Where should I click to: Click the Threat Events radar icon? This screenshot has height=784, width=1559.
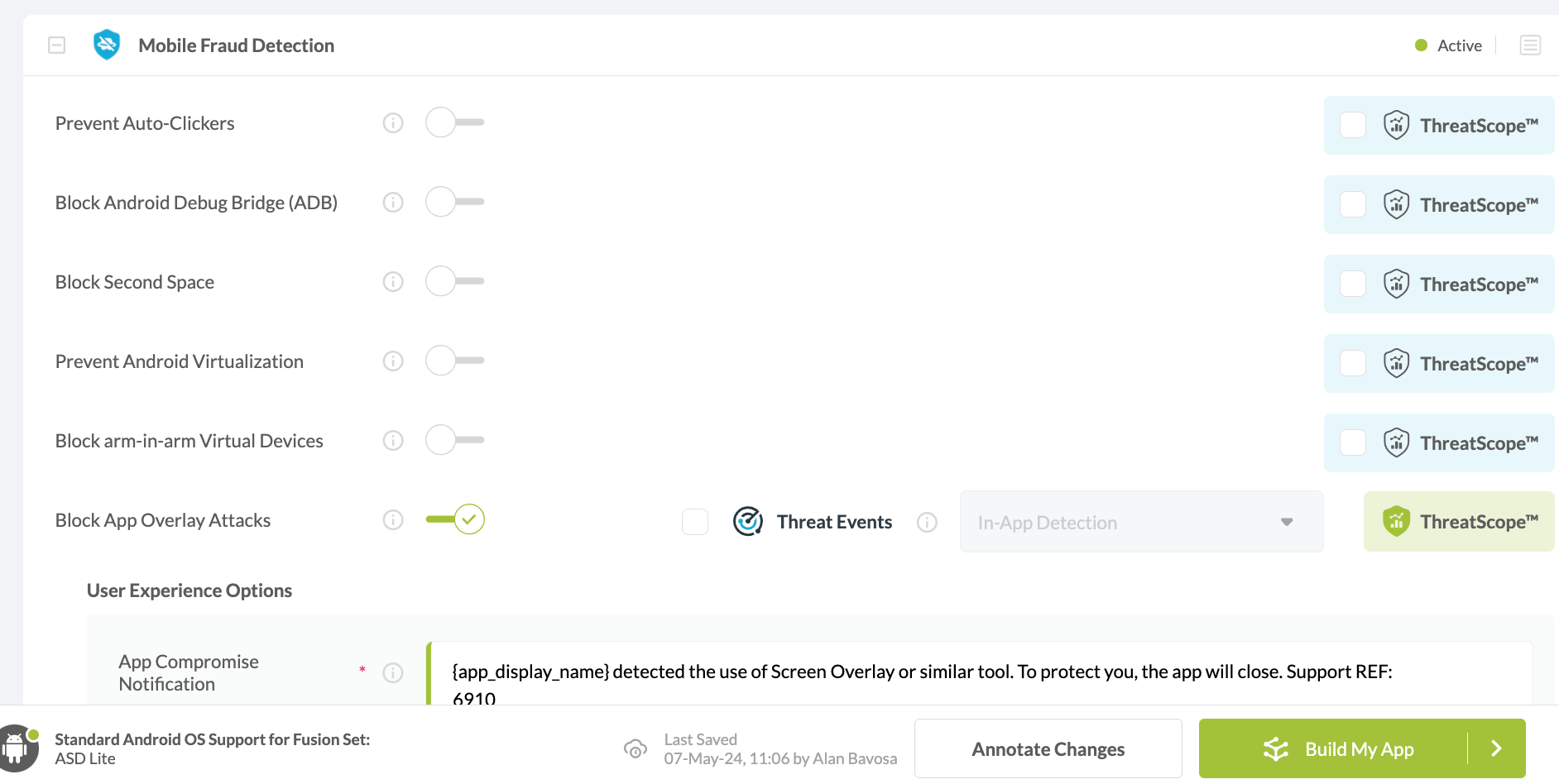coord(748,521)
